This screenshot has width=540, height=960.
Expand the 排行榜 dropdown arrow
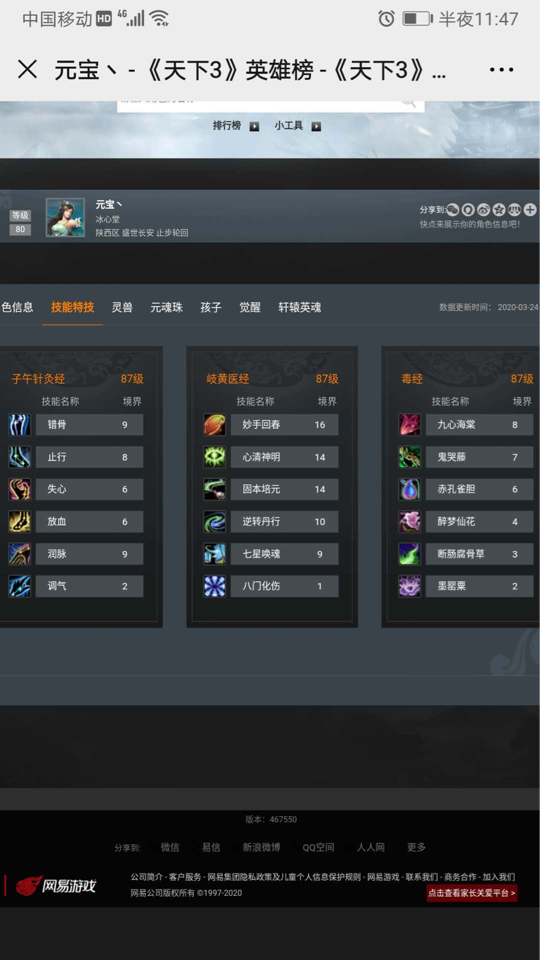255,126
